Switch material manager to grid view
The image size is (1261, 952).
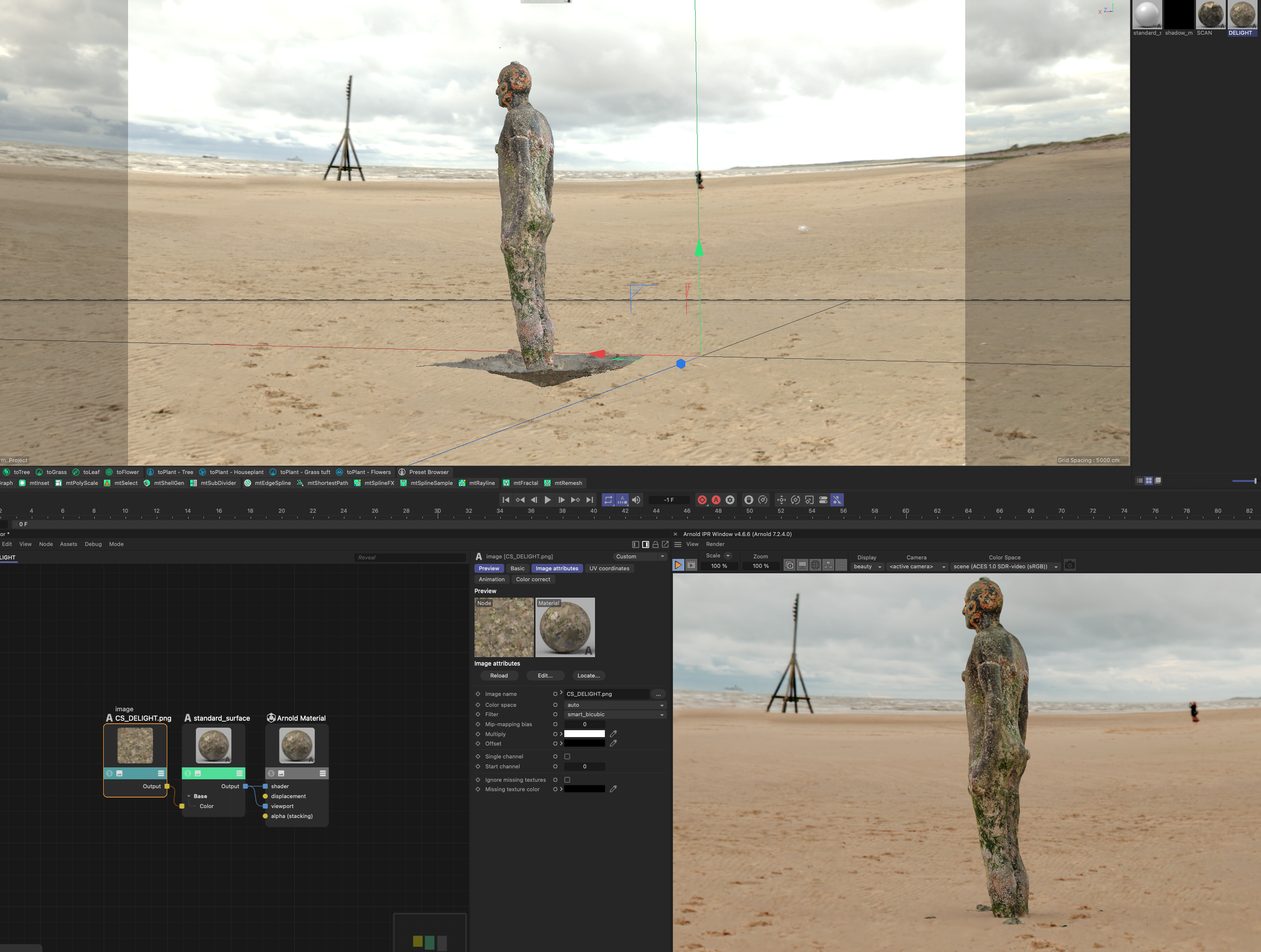(x=1149, y=481)
